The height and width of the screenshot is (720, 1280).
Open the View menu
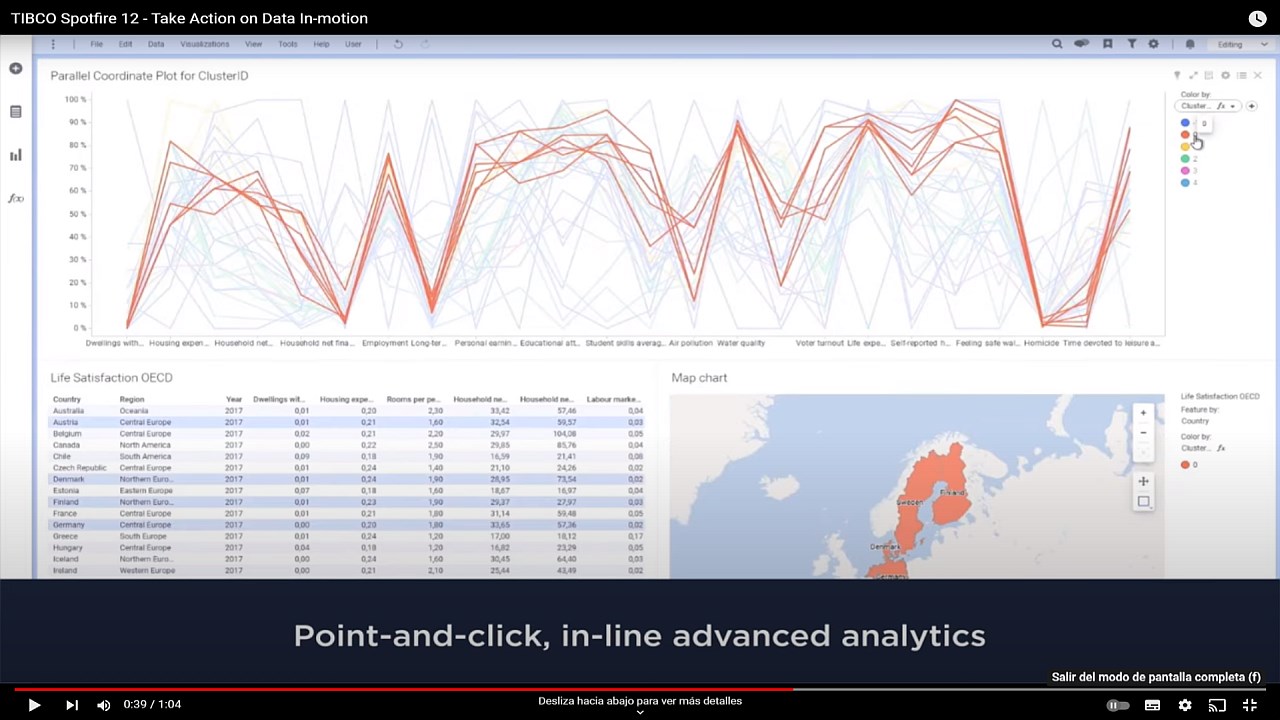coord(254,44)
